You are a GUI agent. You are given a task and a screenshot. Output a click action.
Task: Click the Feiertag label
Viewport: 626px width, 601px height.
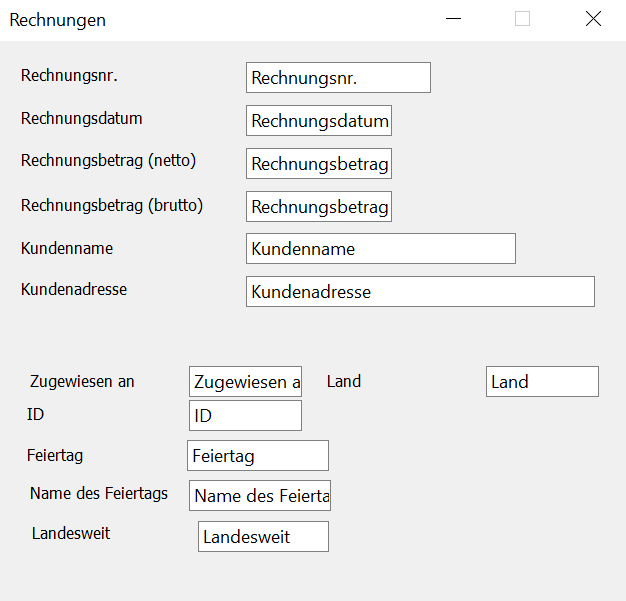(x=55, y=456)
